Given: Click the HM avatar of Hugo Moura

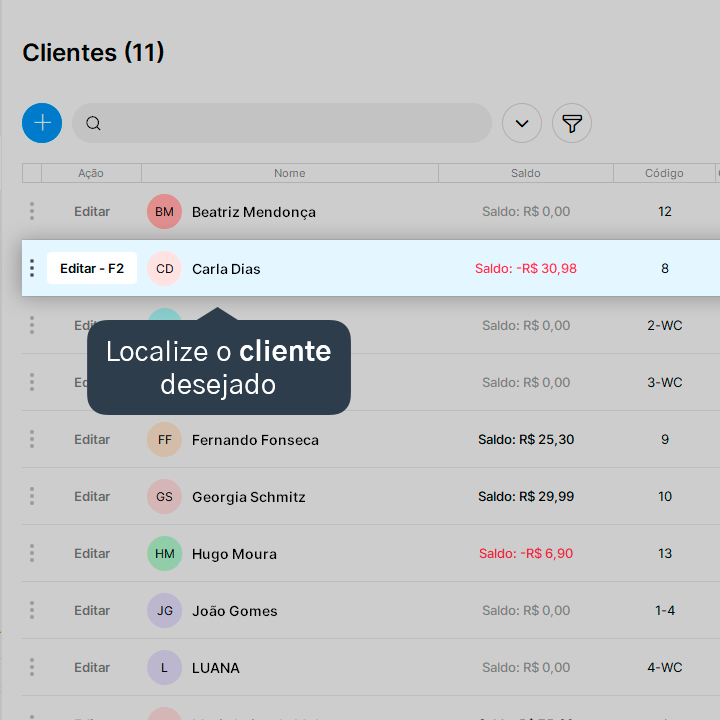Looking at the screenshot, I should pos(164,553).
